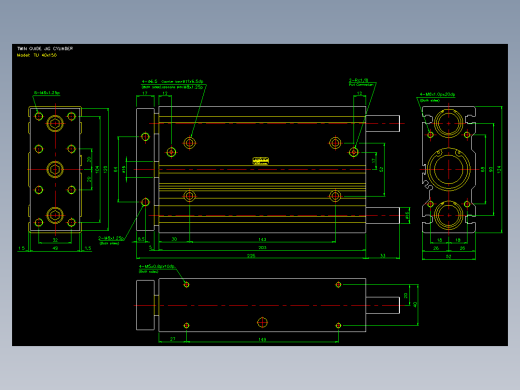Screen dimensions: 520x390
Task: Select the "49" width dimension under the left view
Action: pyautogui.click(x=55, y=248)
